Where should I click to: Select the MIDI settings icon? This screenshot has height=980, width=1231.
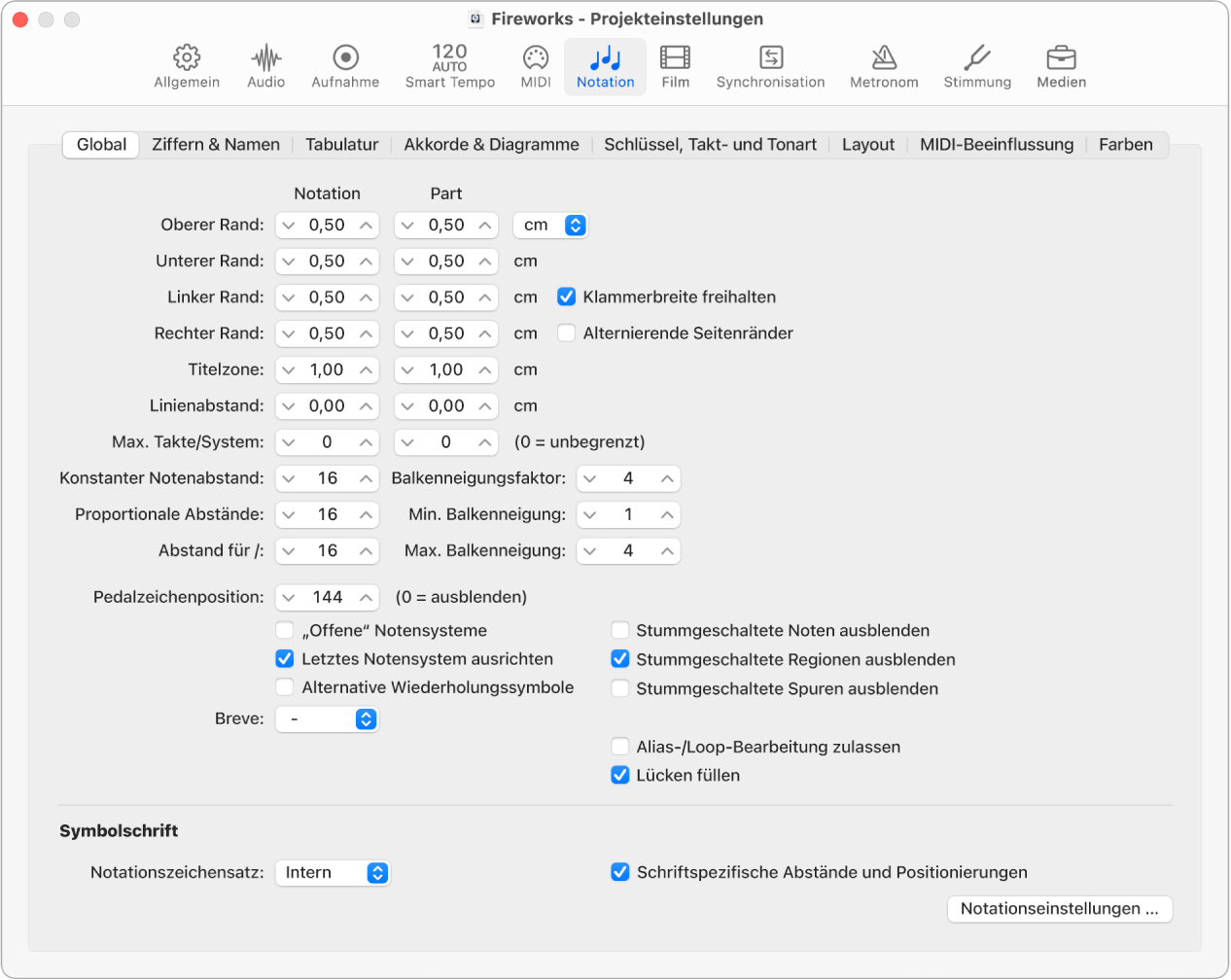click(x=534, y=65)
